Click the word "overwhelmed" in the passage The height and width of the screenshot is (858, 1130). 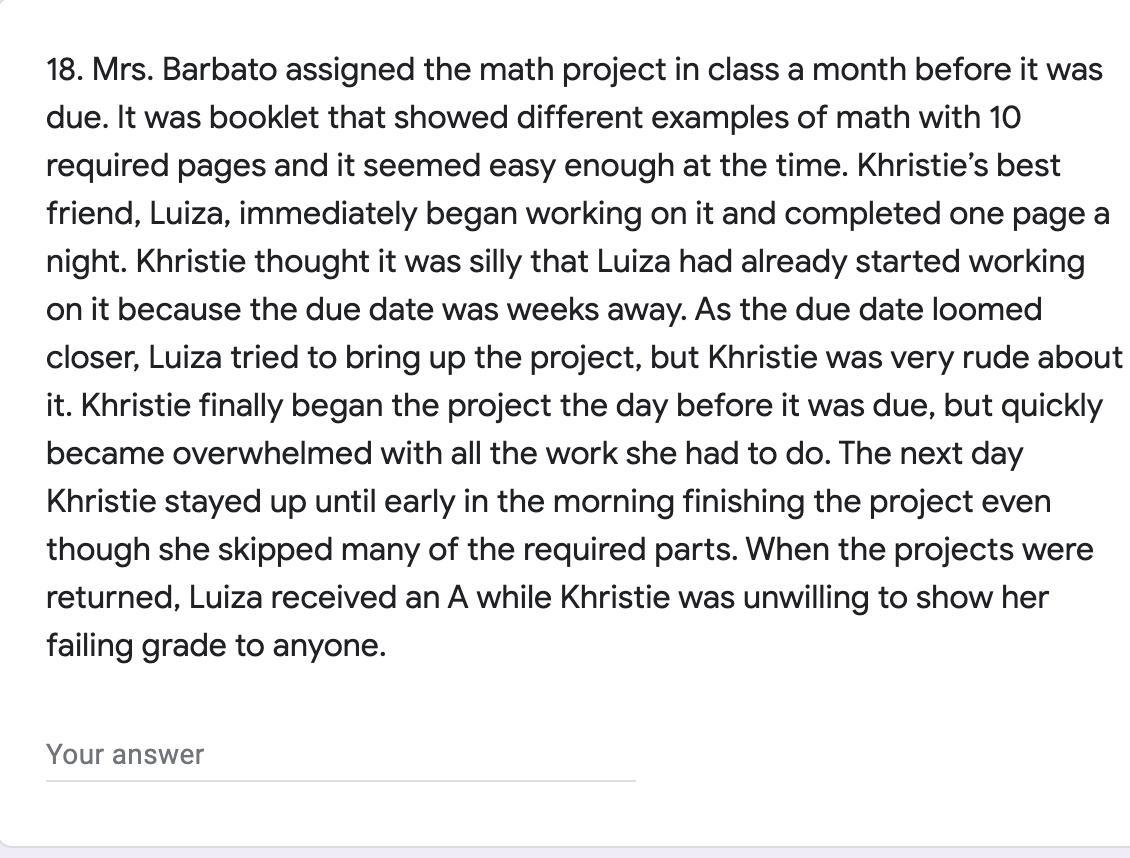[271, 454]
